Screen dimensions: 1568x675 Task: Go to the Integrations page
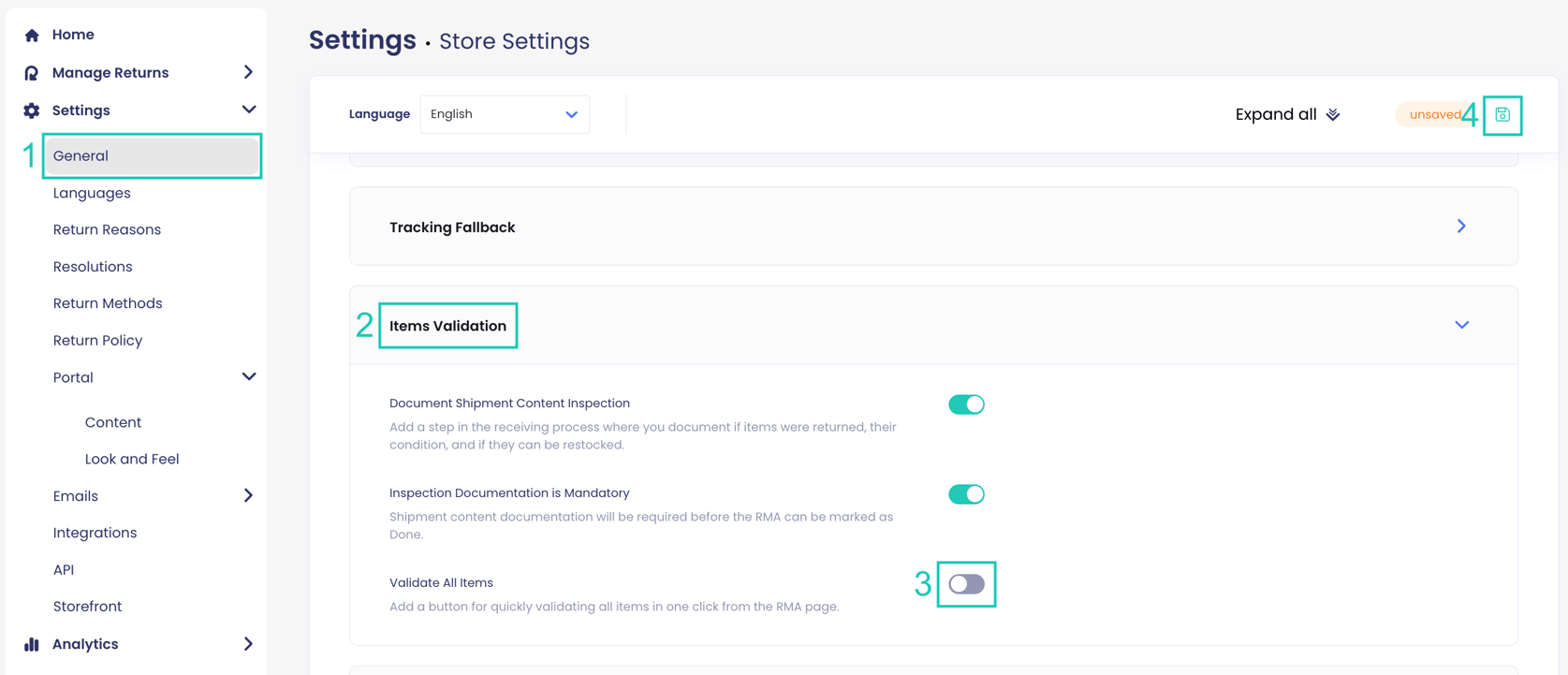pyautogui.click(x=95, y=533)
